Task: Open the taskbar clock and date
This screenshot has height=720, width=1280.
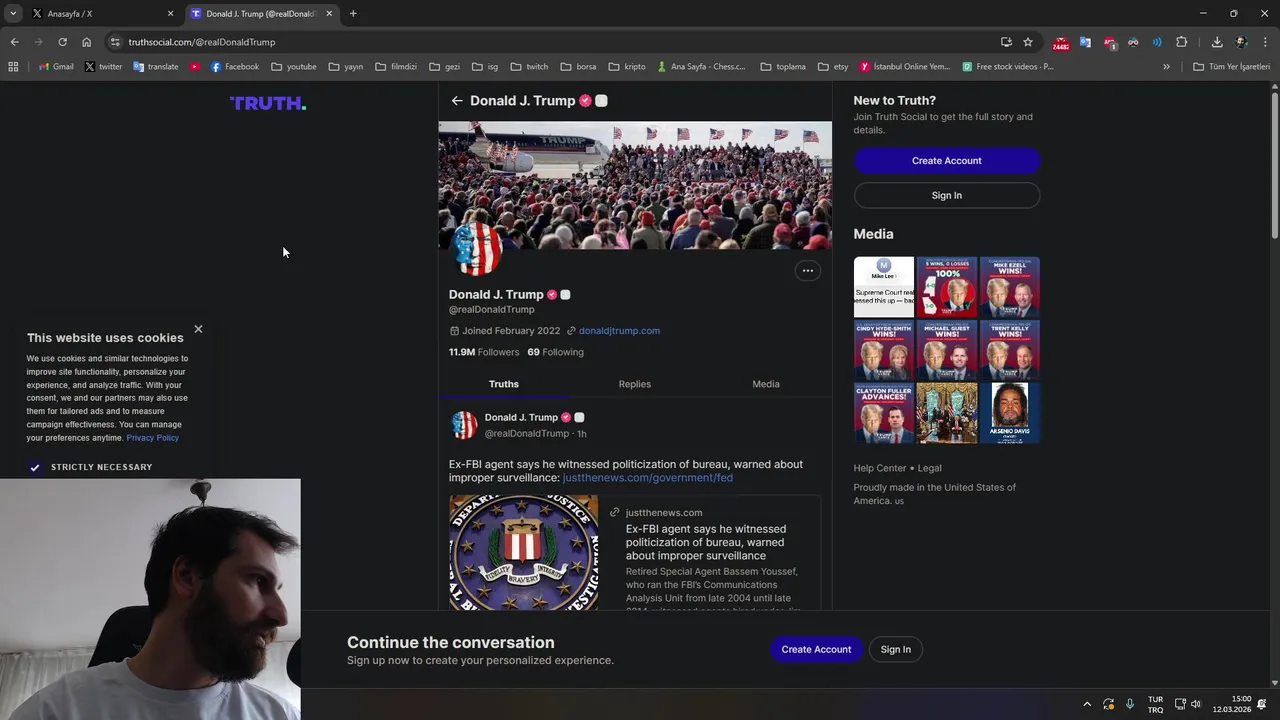Action: (1231, 704)
